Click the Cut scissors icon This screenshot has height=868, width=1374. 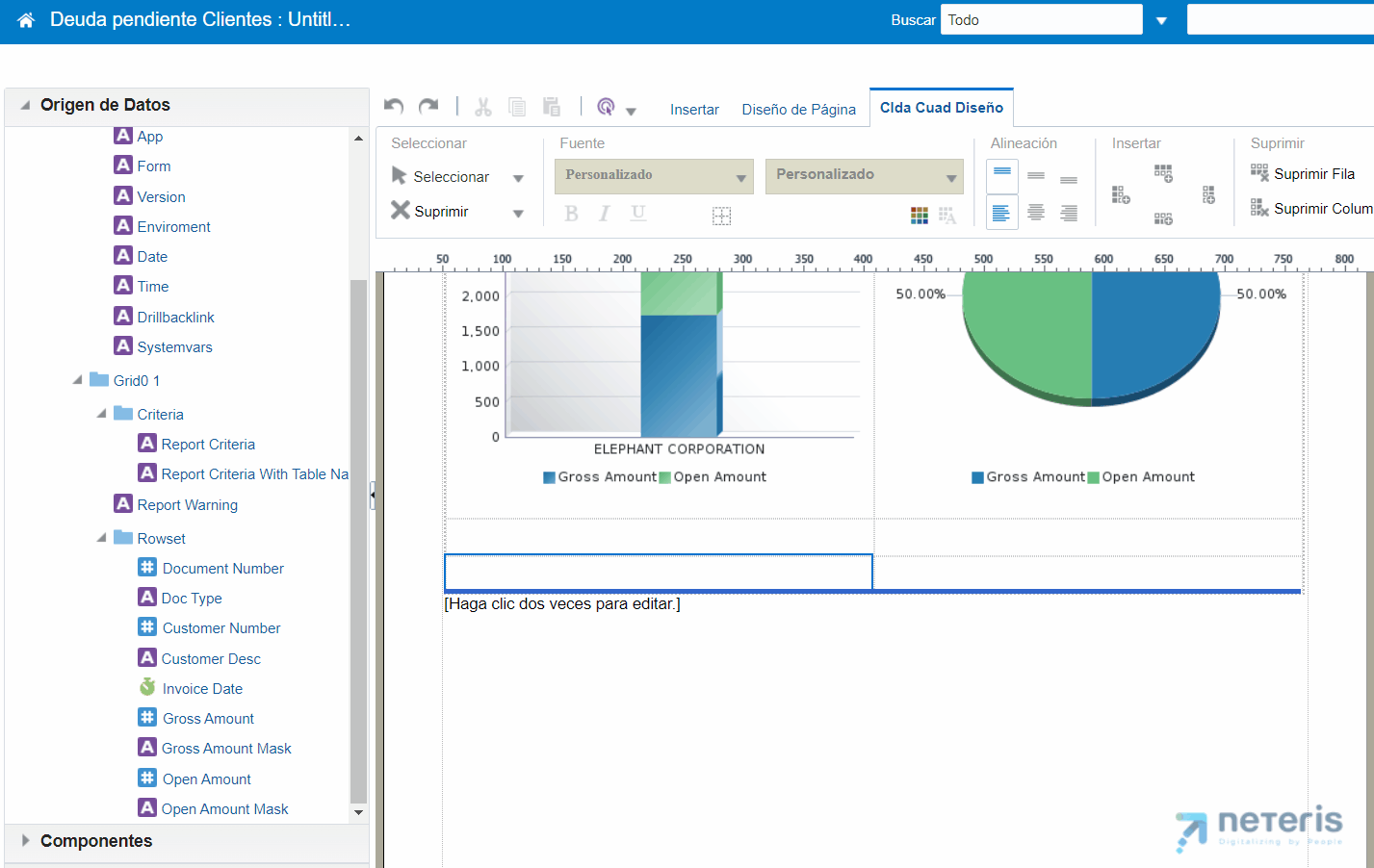point(483,107)
